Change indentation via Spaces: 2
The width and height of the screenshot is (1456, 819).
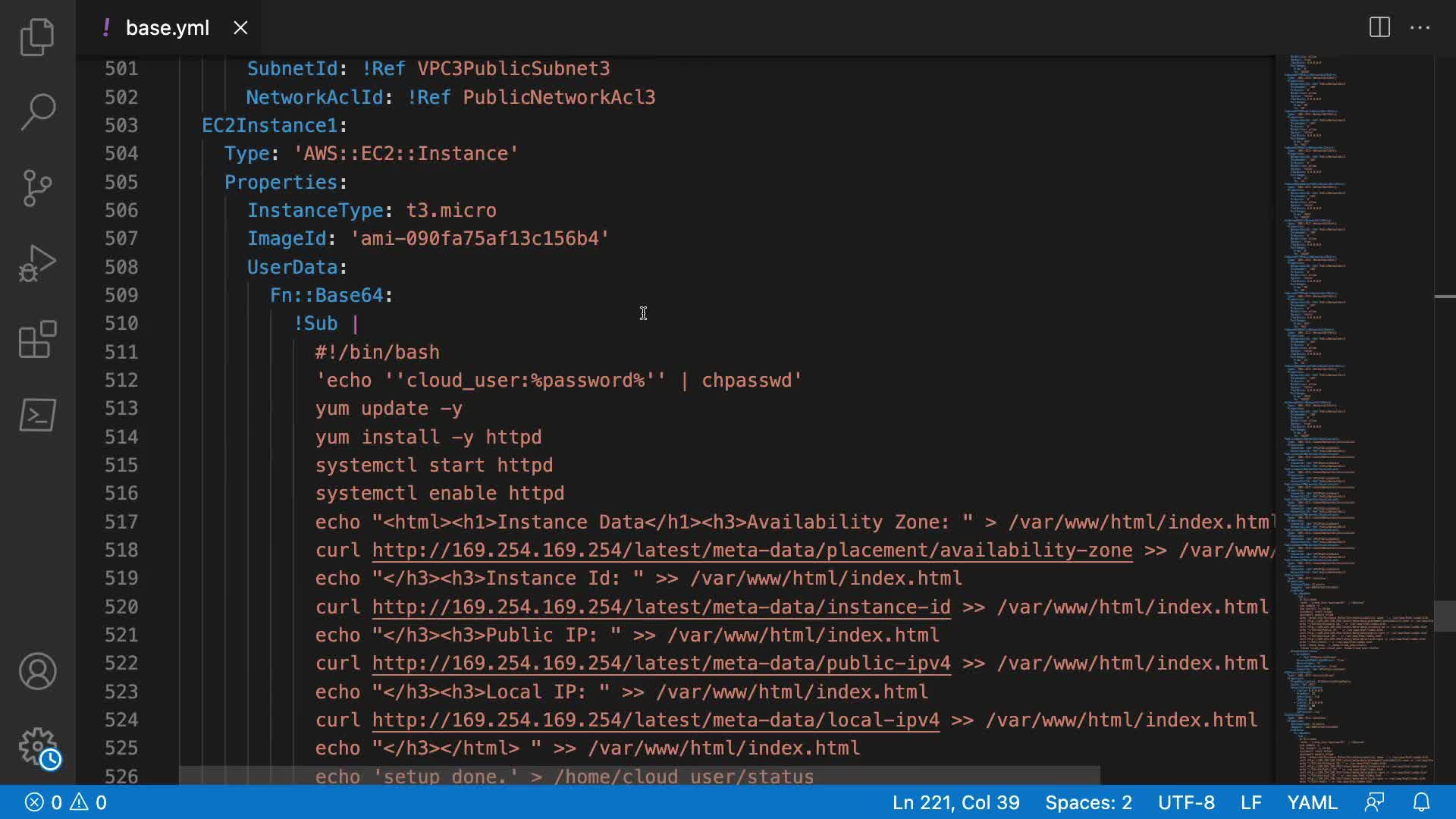[x=1088, y=802]
